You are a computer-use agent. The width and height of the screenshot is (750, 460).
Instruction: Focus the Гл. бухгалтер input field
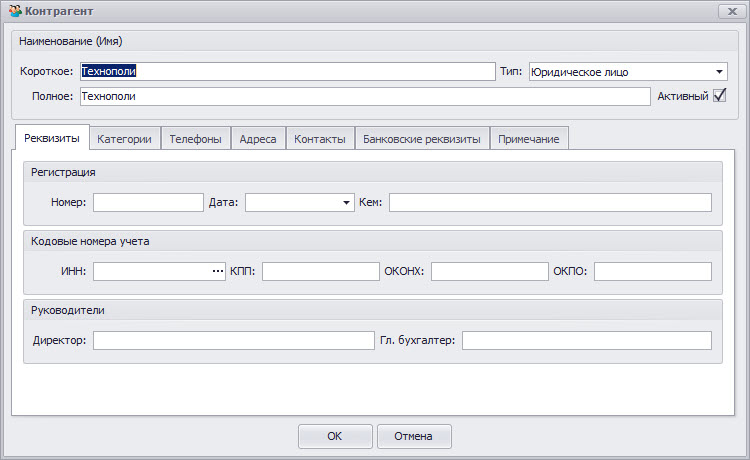pyautogui.click(x=587, y=340)
